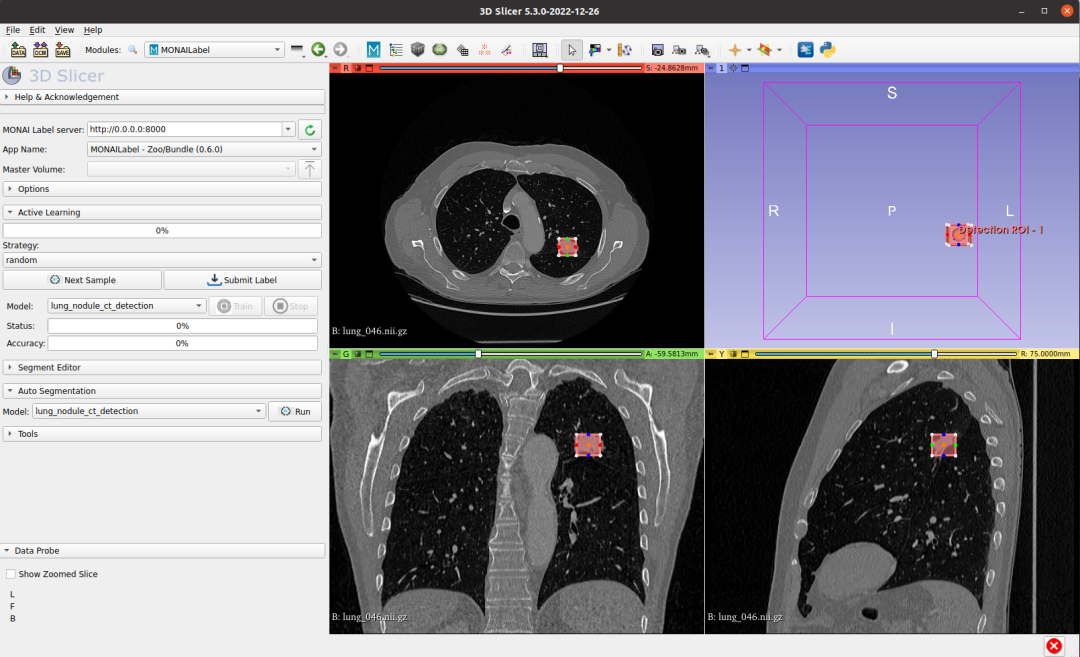The height and width of the screenshot is (657, 1080).
Task: Open the Load Data icon
Action: tap(18, 50)
